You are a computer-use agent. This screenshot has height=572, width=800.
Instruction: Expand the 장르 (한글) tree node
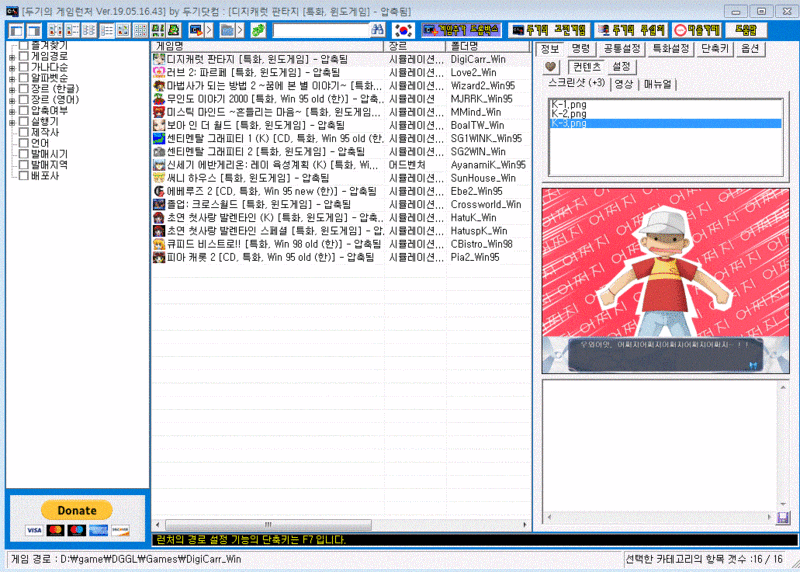click(x=12, y=90)
